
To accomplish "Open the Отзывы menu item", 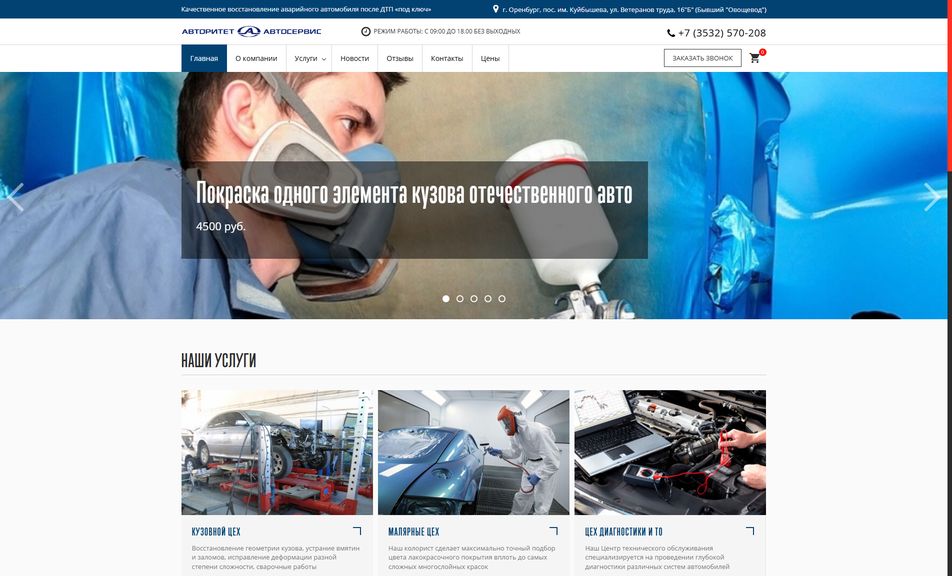I will click(x=400, y=59).
